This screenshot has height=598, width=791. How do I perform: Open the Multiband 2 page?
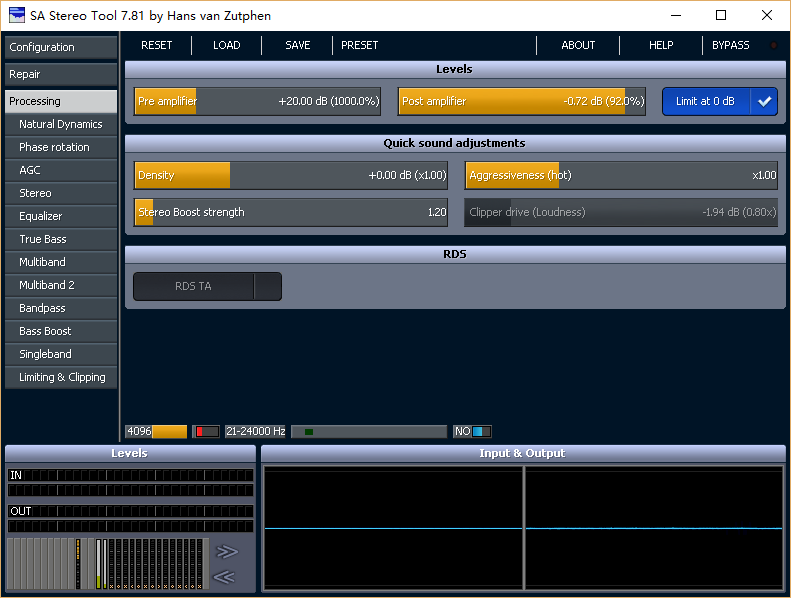coord(61,285)
